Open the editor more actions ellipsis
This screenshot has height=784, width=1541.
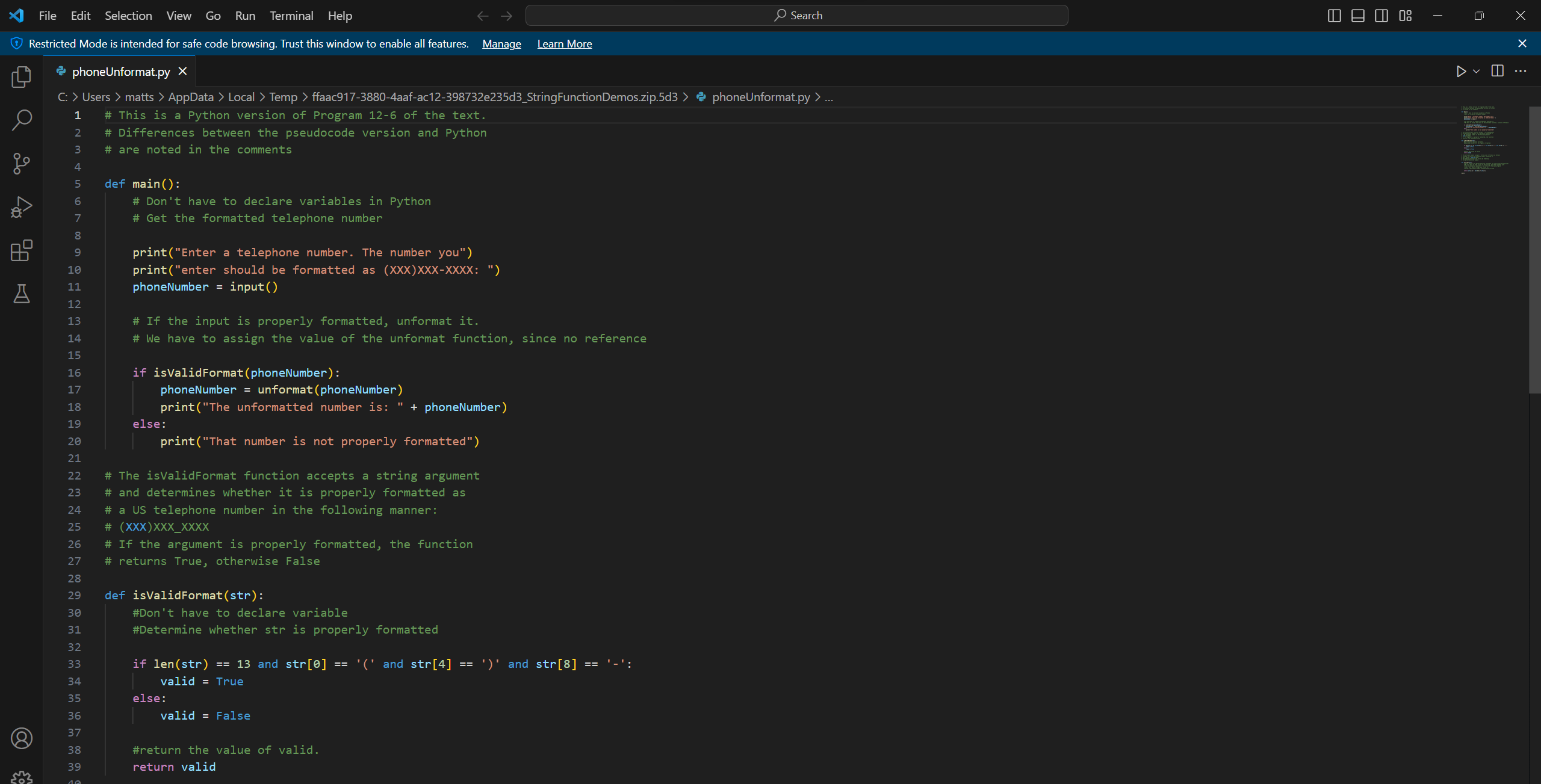[x=1521, y=71]
